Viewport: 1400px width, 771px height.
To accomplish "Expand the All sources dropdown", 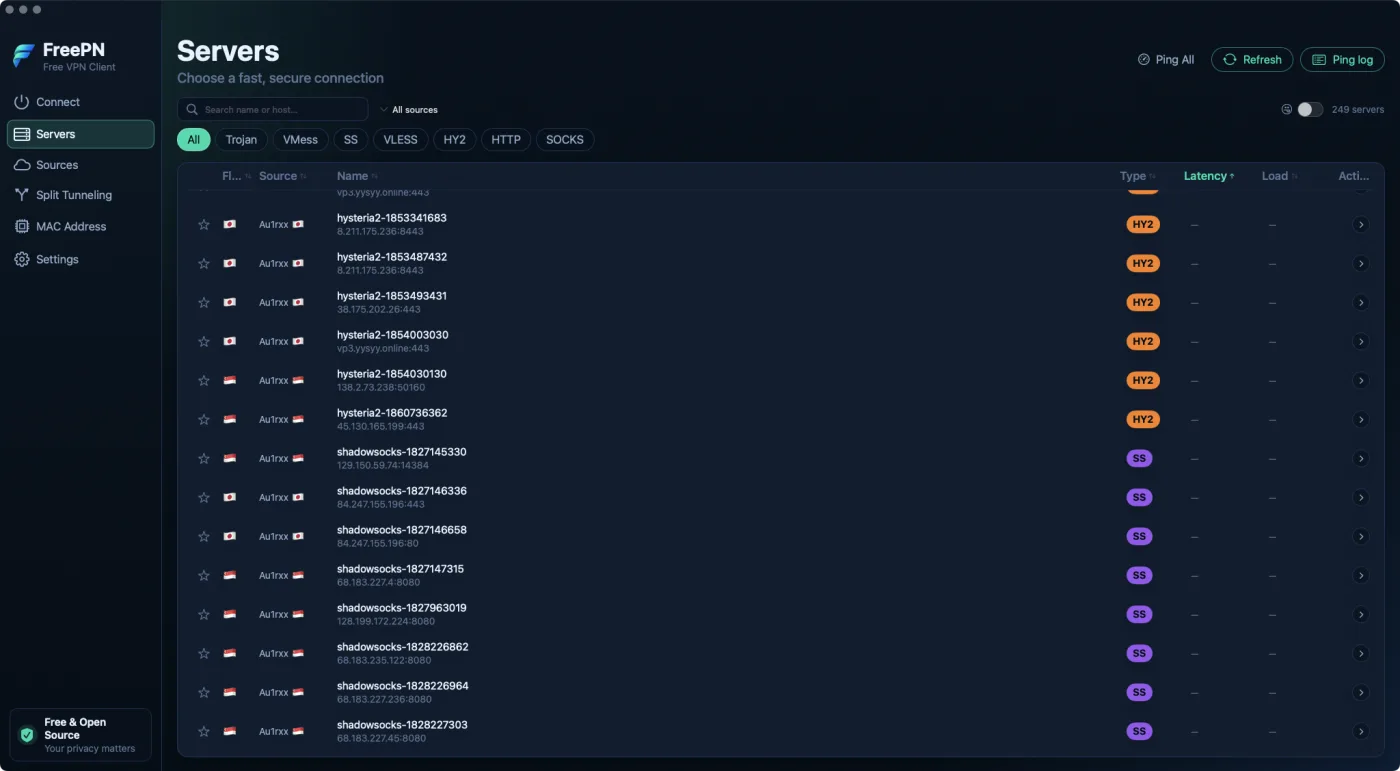I will point(409,110).
